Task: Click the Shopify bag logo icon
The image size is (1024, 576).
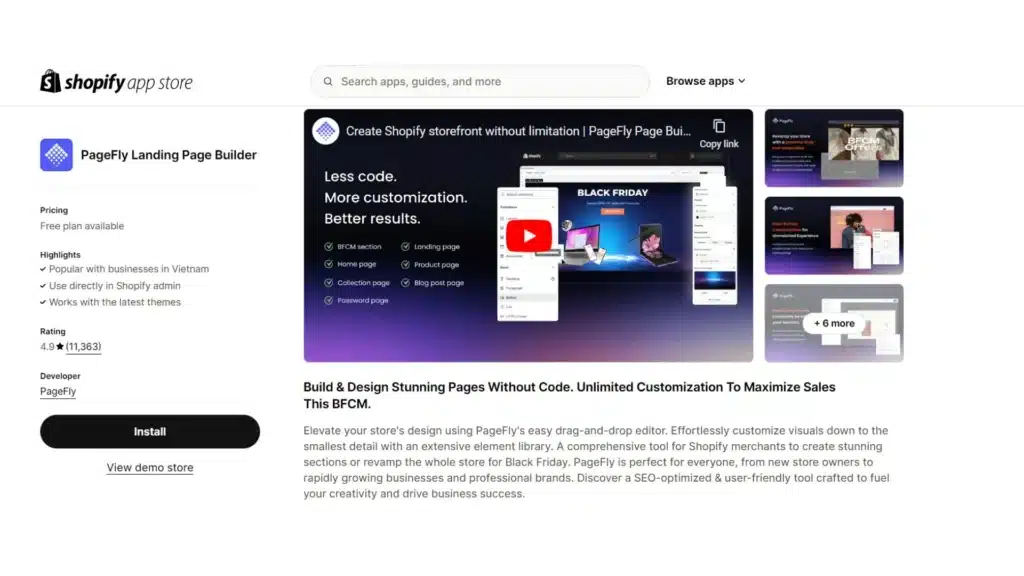Action: pos(48,80)
